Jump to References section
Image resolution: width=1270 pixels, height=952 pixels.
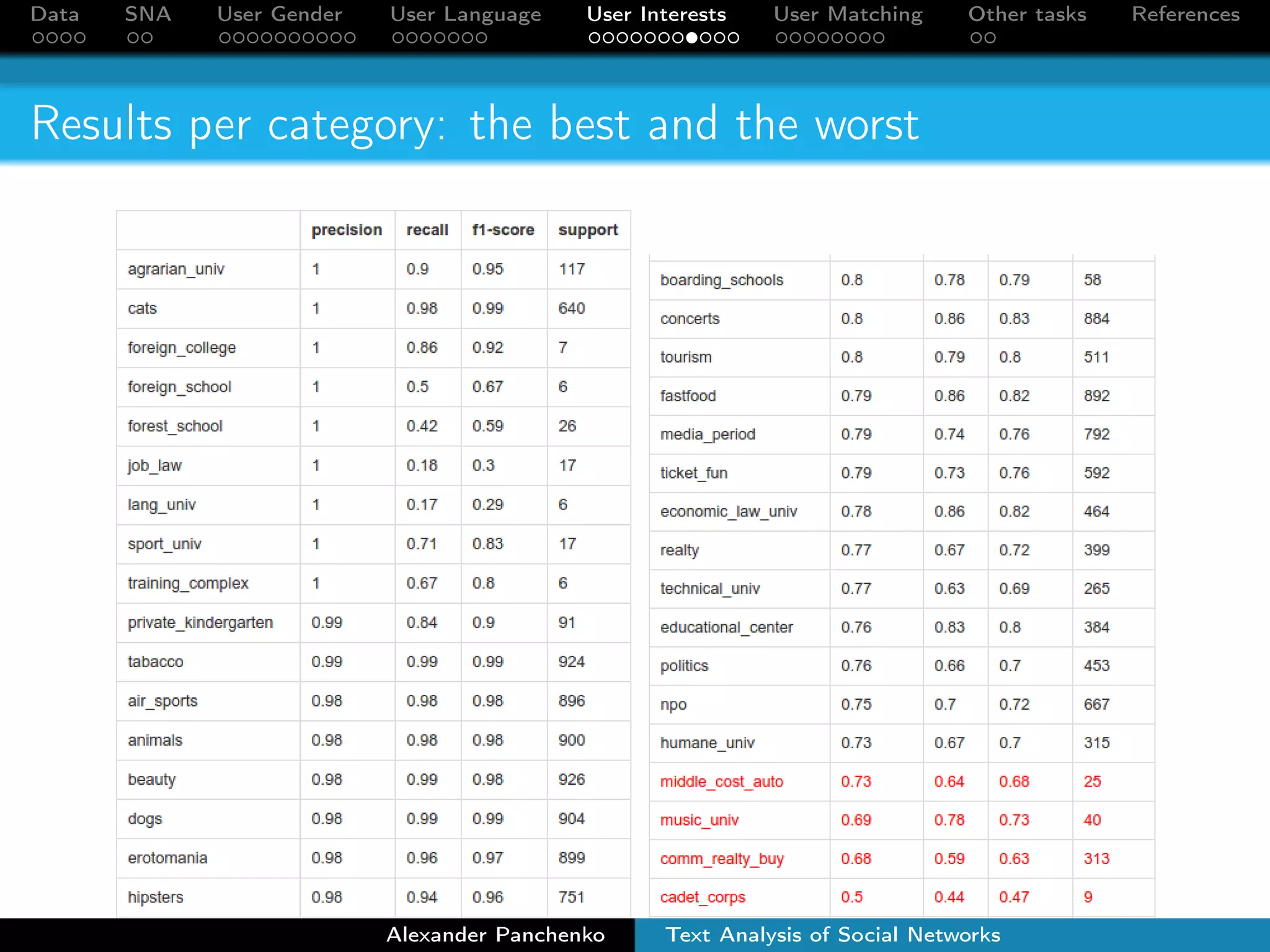(1185, 14)
